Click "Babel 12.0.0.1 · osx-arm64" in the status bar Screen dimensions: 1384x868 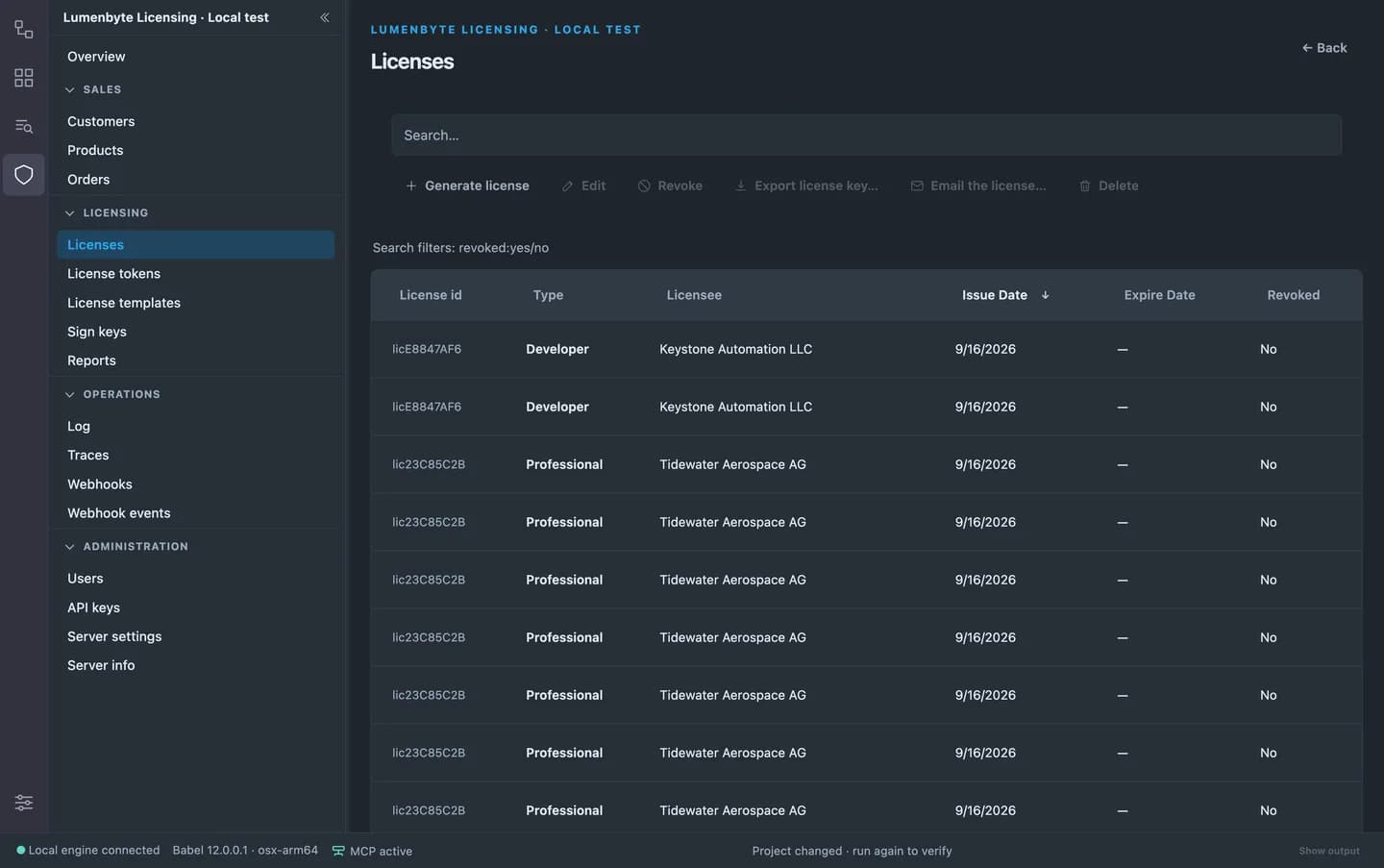pos(245,851)
